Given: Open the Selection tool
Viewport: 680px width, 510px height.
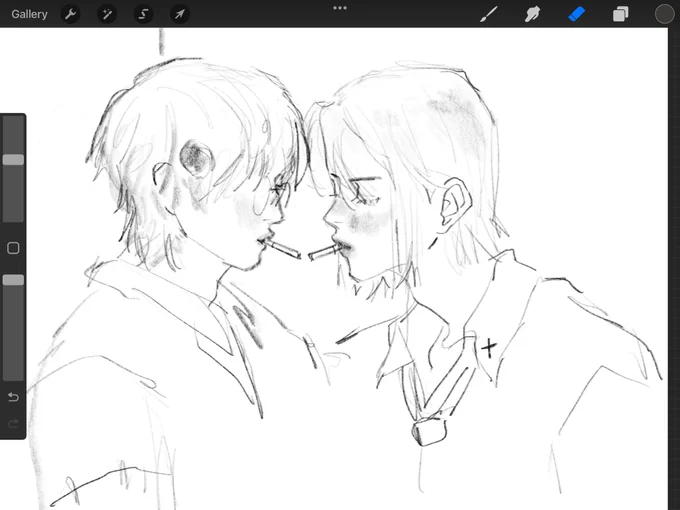Looking at the screenshot, I should coord(143,14).
